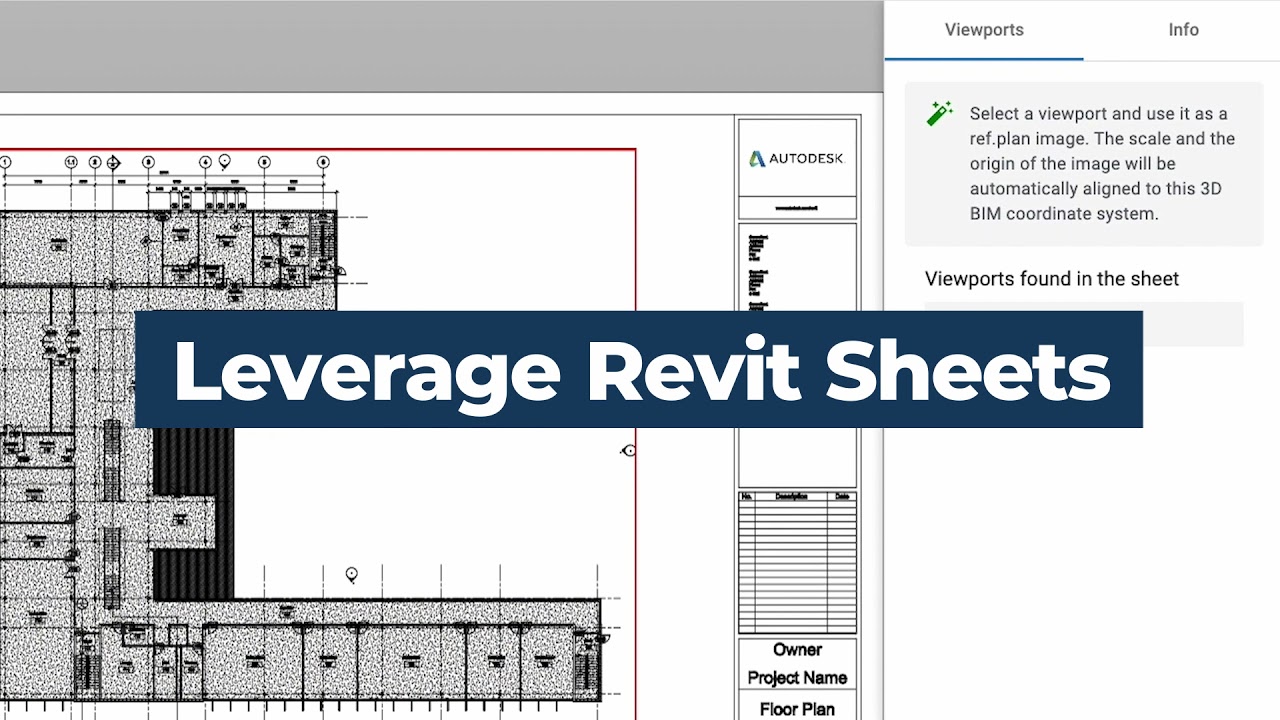Switch to the Viewports tab
The image size is (1280, 720).
coord(984,30)
